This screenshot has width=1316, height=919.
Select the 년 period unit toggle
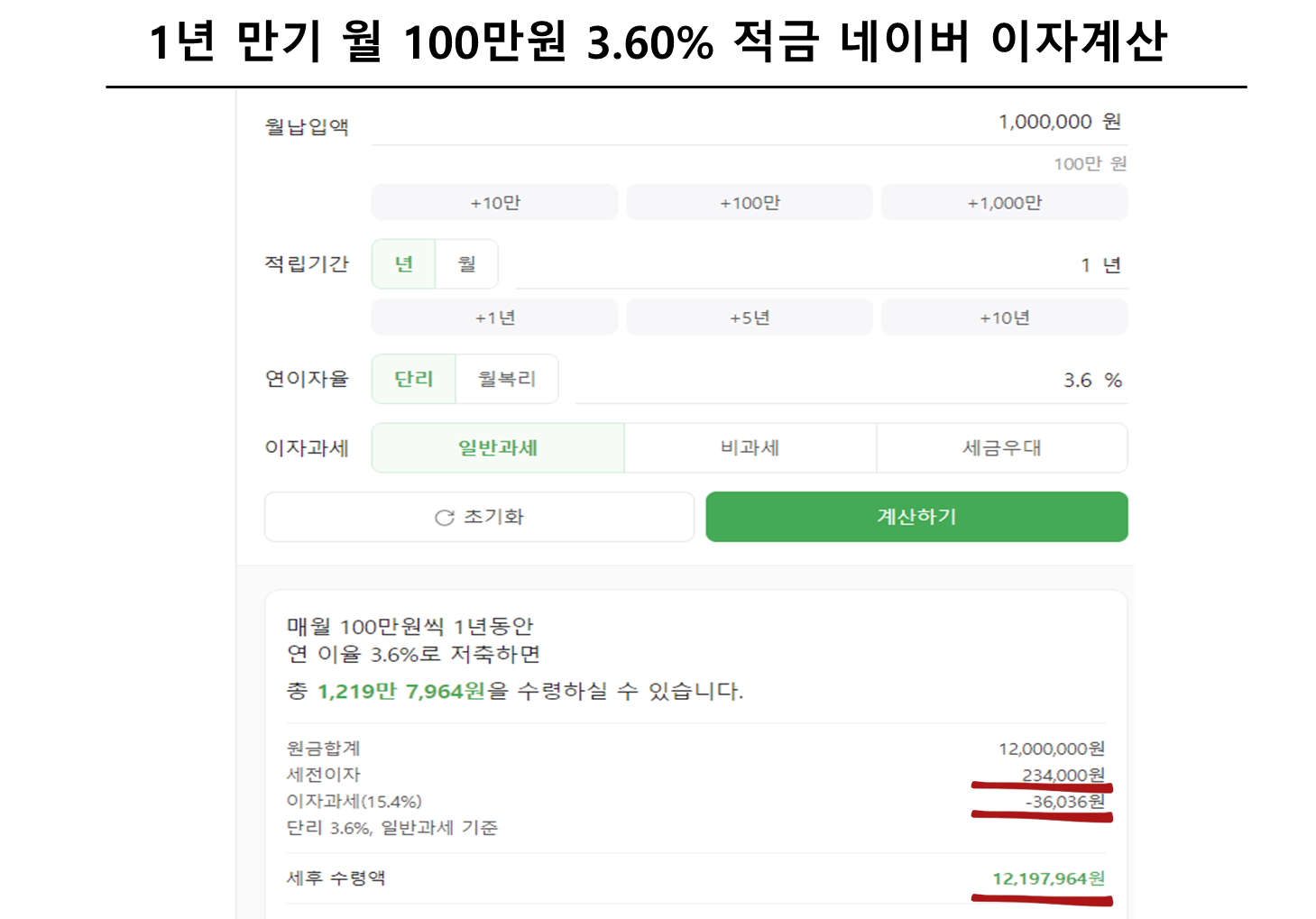(x=402, y=263)
